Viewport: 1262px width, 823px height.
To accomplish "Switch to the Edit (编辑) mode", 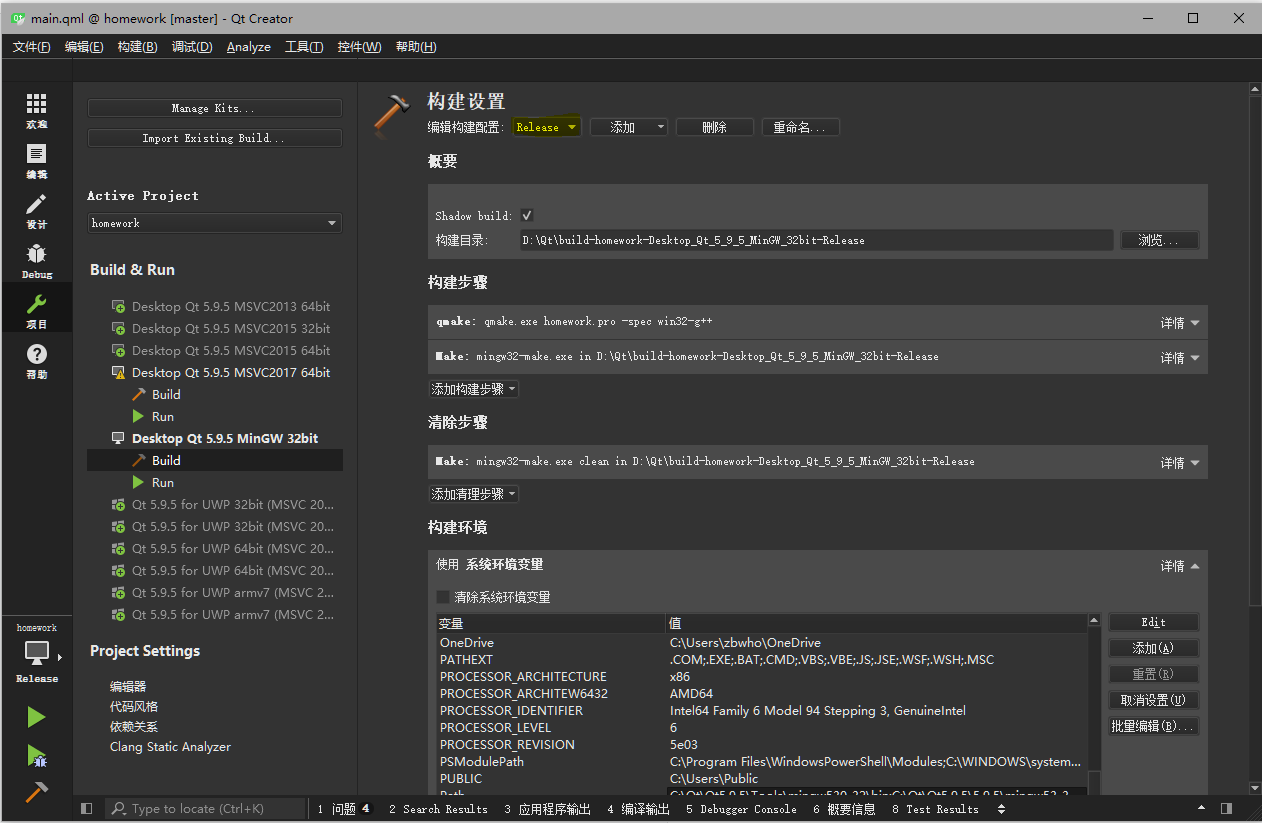I will point(36,160).
